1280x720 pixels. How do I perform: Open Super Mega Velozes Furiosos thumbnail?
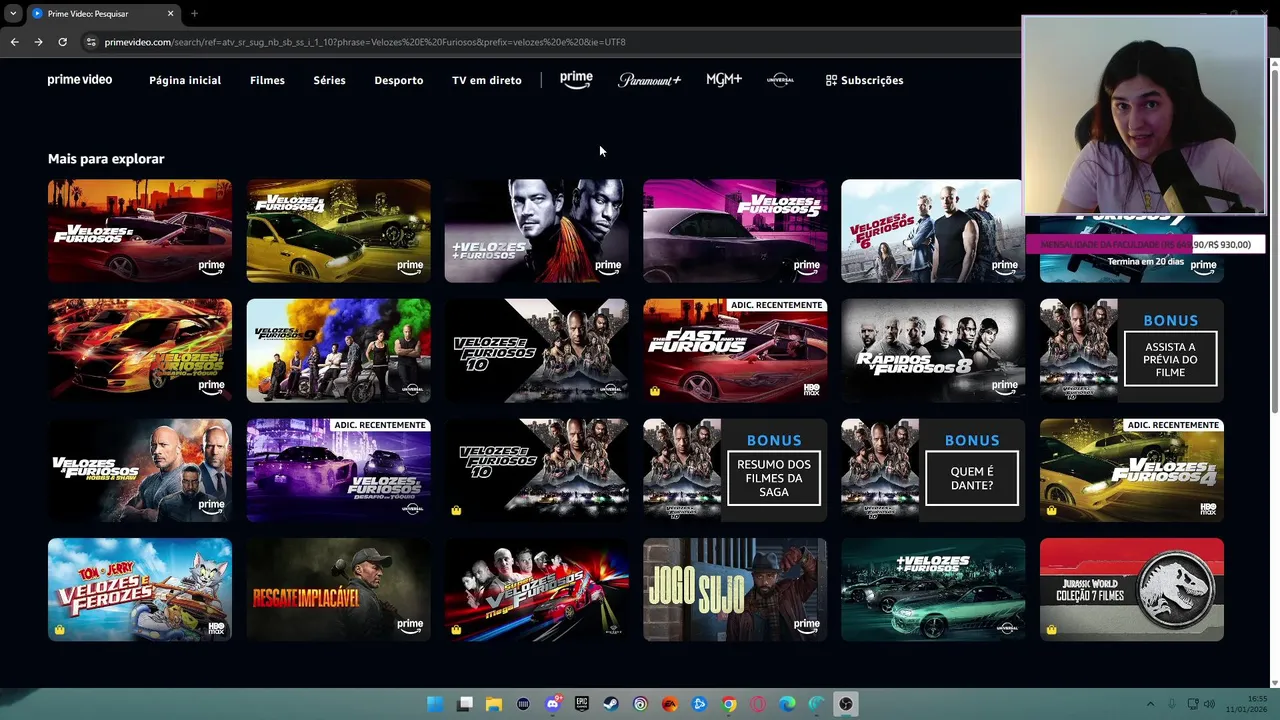pos(537,590)
